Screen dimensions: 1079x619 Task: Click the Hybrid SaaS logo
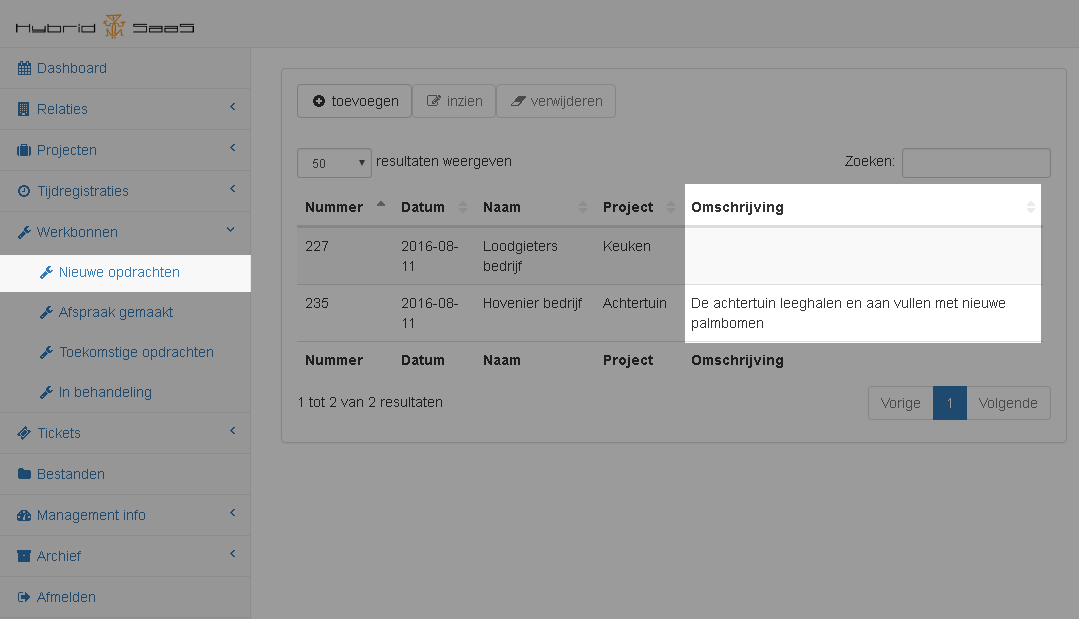(105, 26)
